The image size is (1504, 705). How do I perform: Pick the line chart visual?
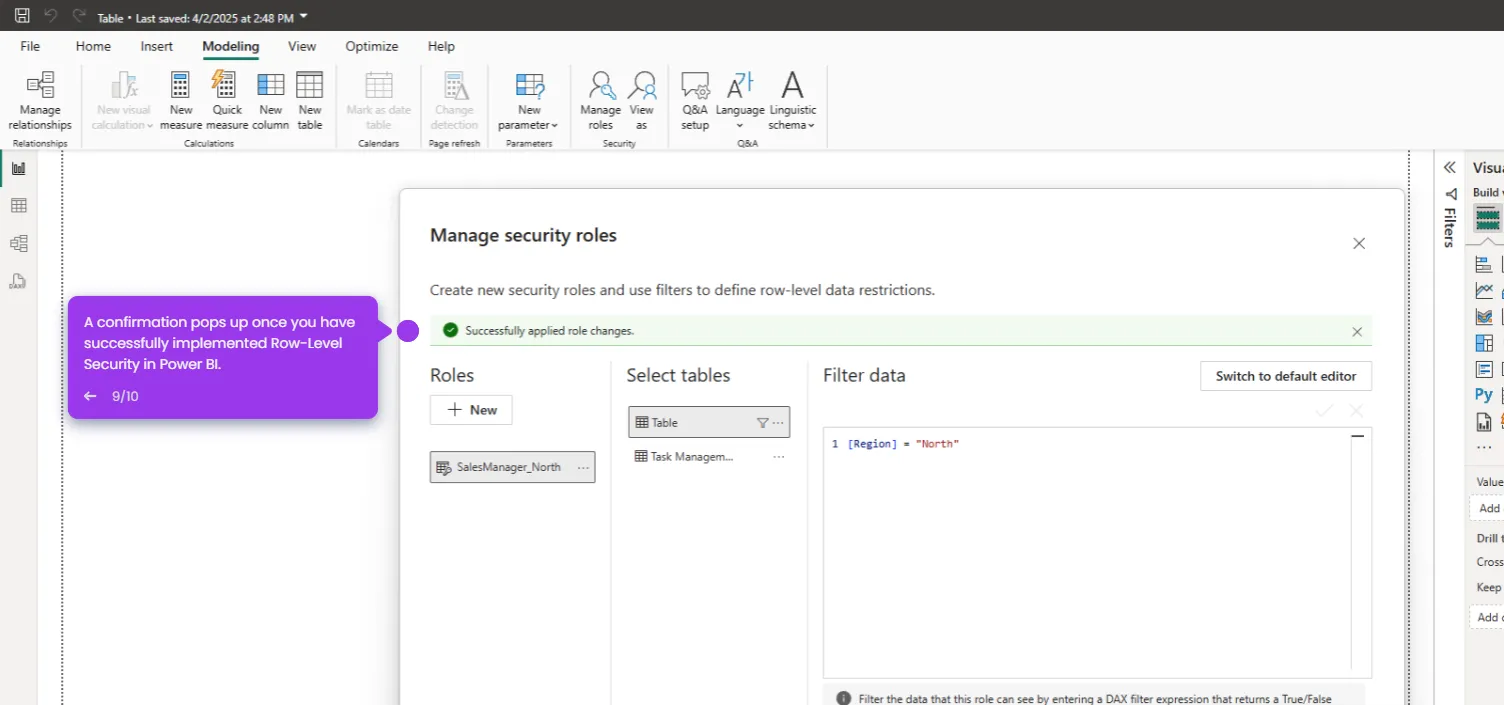click(1484, 290)
